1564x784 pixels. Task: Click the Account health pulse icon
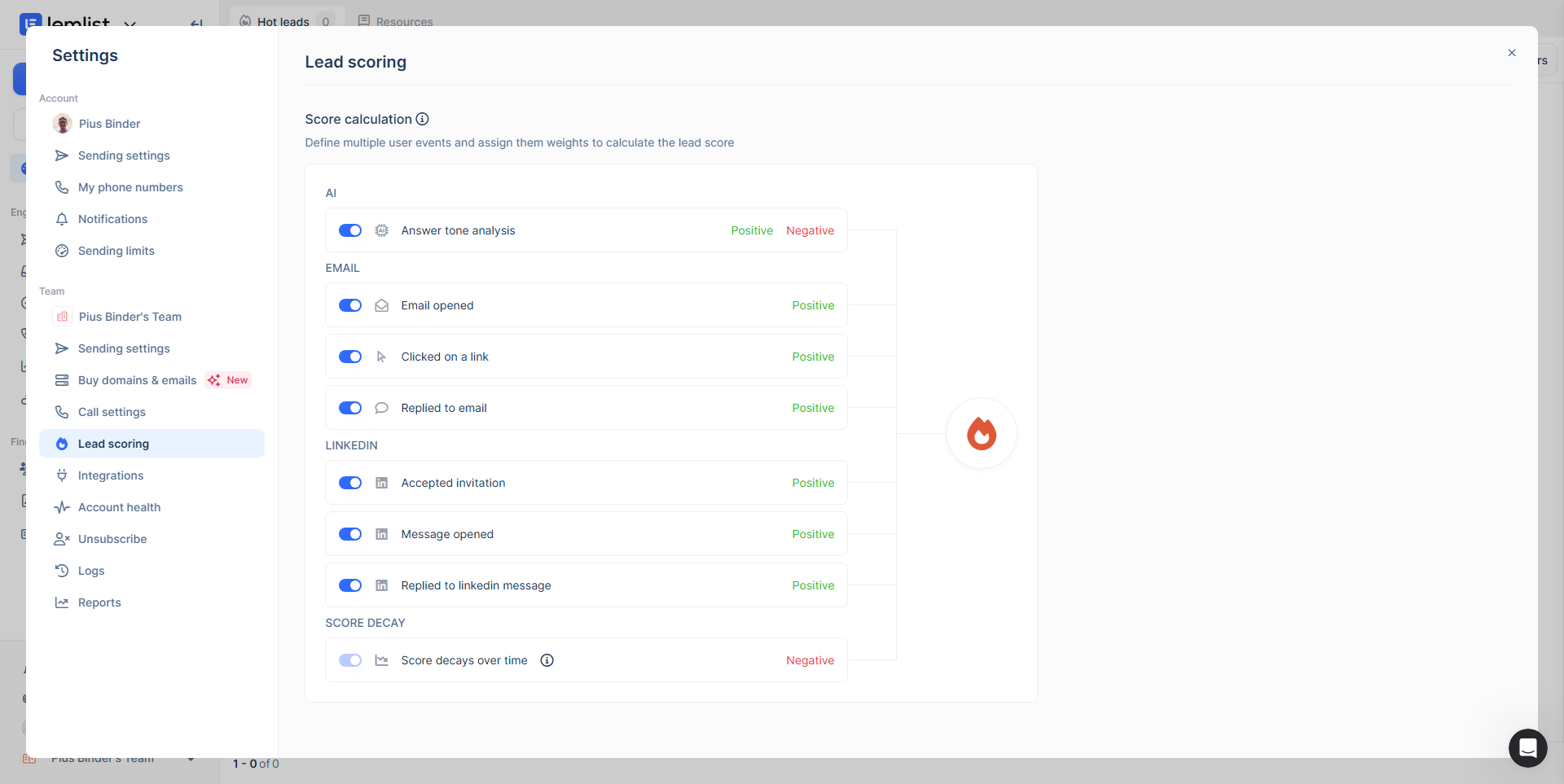click(x=62, y=507)
